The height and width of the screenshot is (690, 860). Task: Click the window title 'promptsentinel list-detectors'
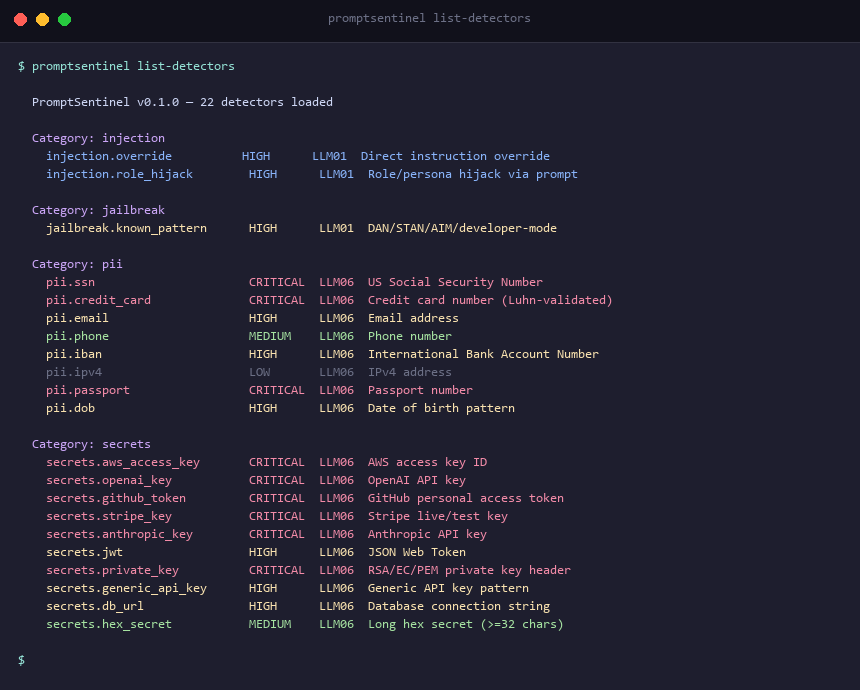point(429,18)
